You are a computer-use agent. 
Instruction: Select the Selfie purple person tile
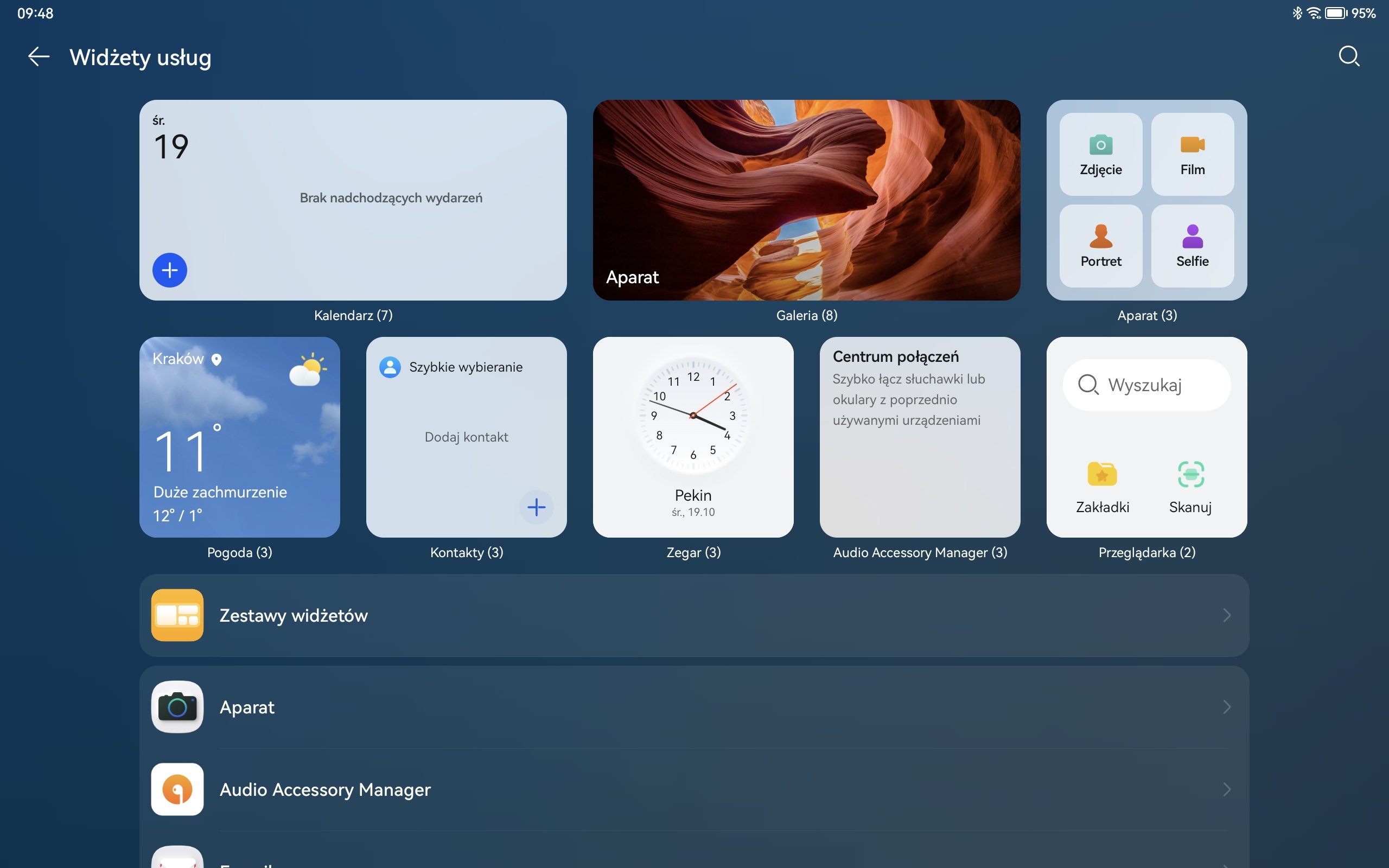coord(1192,246)
